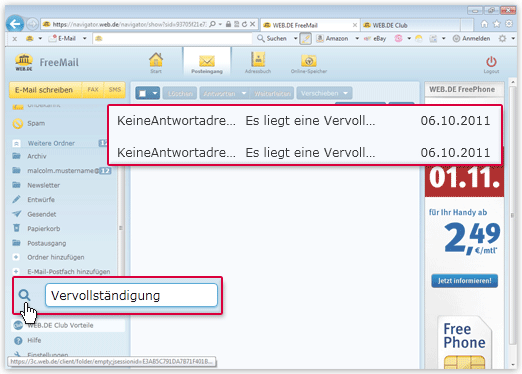Click the mail search magnifier icon

point(24,295)
